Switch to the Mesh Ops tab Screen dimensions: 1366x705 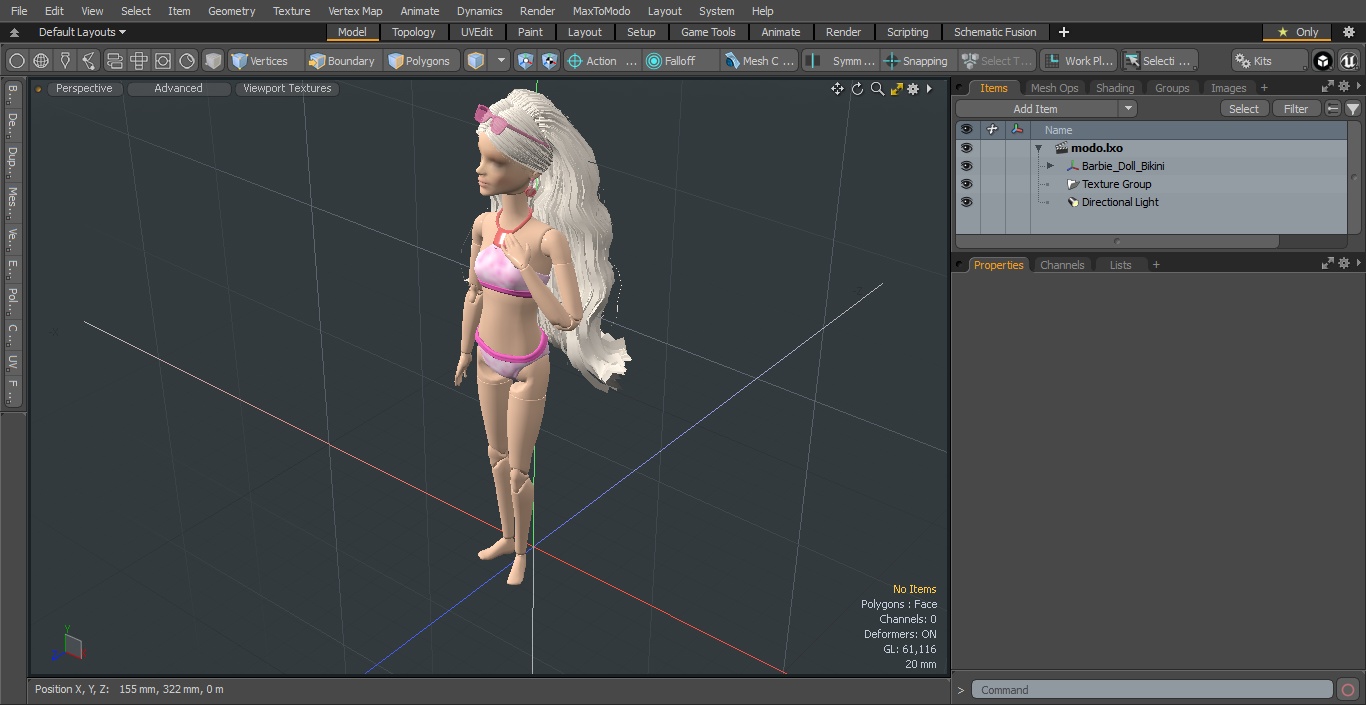click(x=1054, y=88)
